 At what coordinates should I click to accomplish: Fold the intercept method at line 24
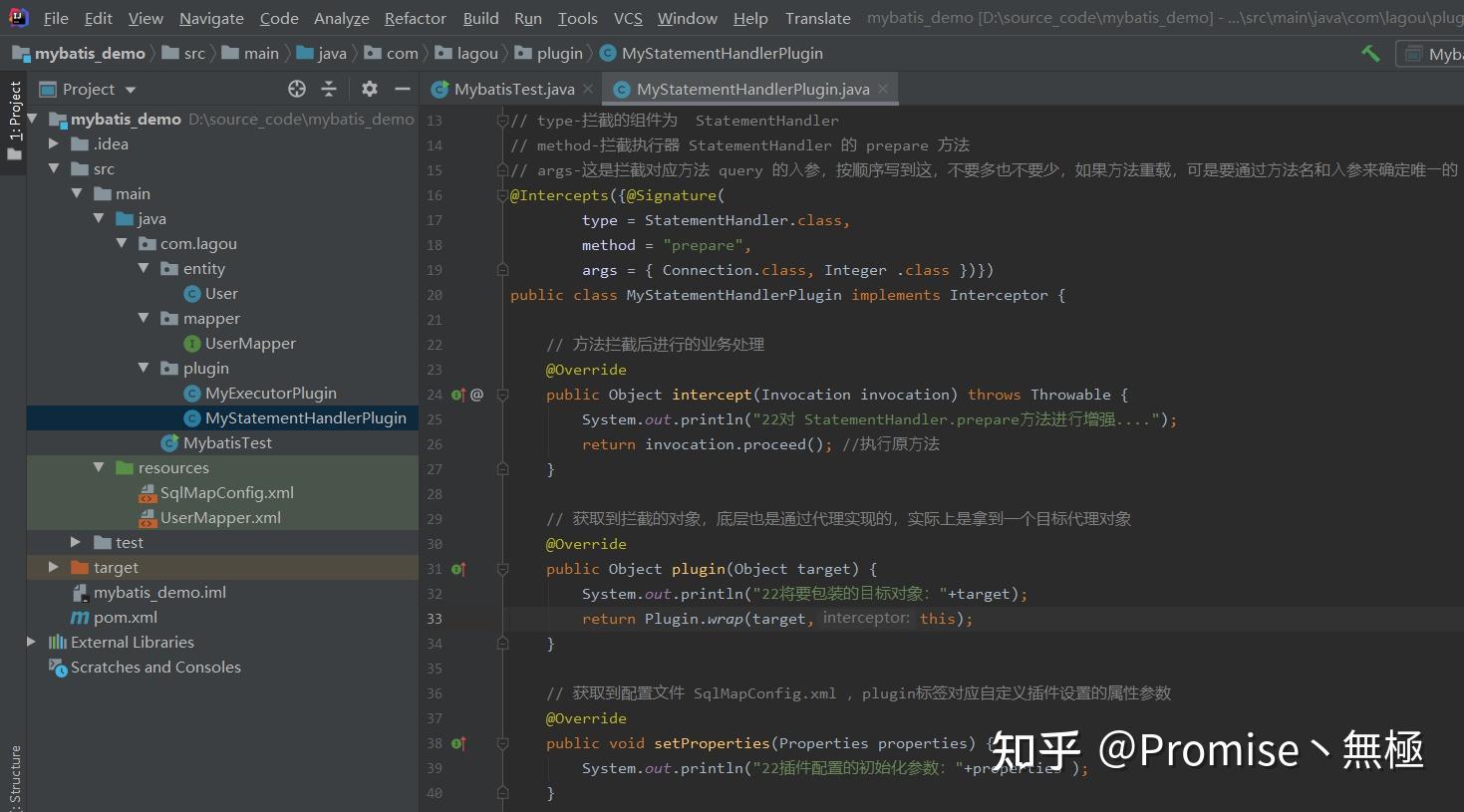point(503,395)
